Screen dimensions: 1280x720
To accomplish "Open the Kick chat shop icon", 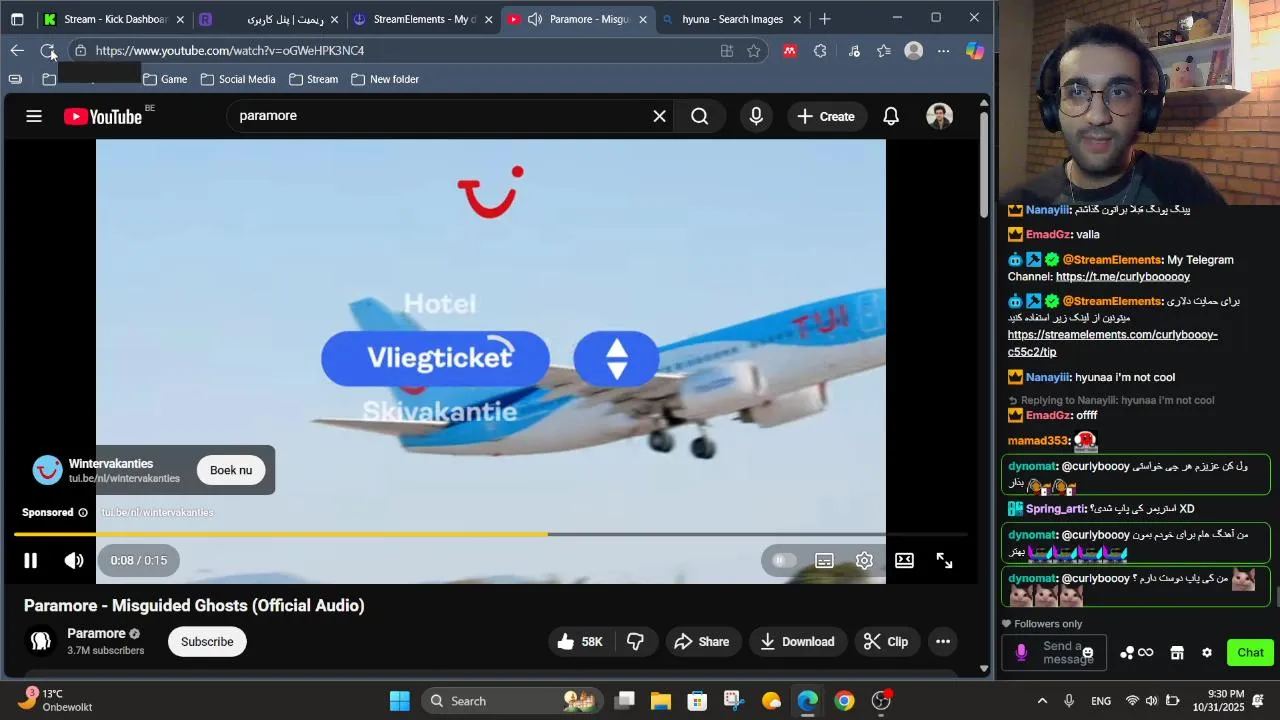I will click(1177, 653).
